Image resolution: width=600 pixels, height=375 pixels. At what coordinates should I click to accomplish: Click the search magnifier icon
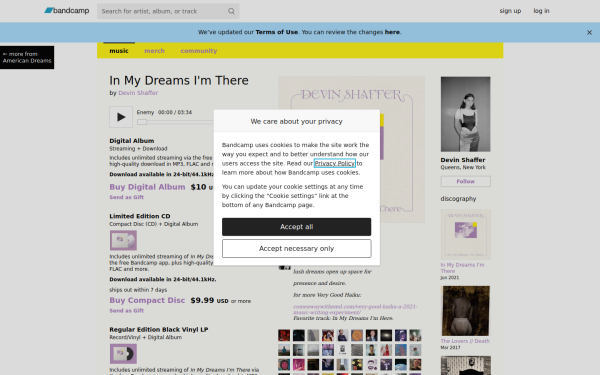tap(231, 11)
